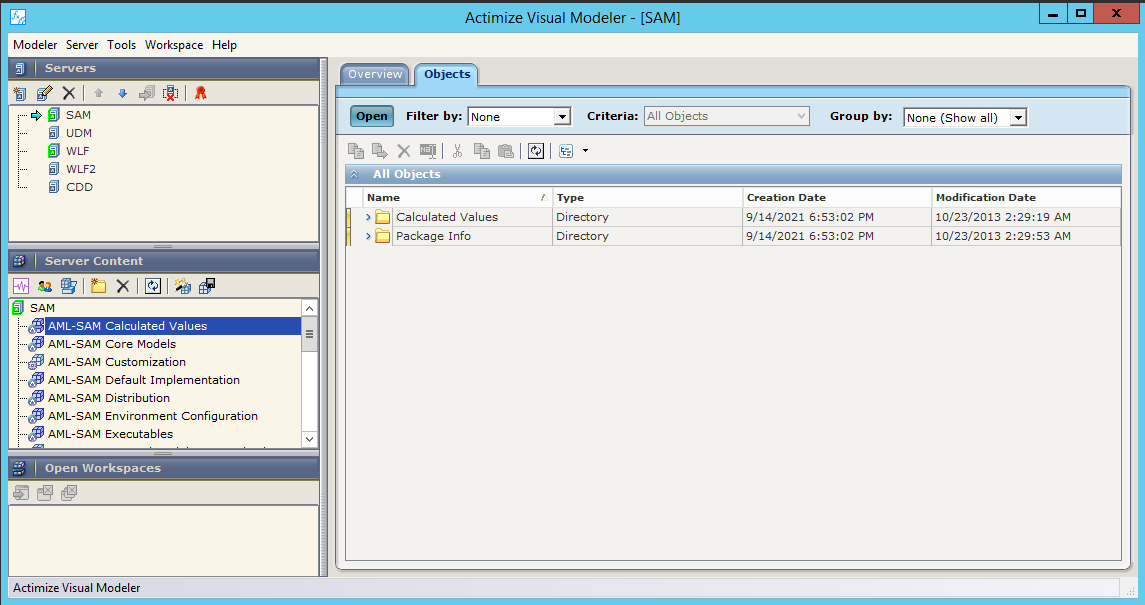Click the delete X in Server Content toolbar
This screenshot has height=605, width=1145.
tap(123, 286)
